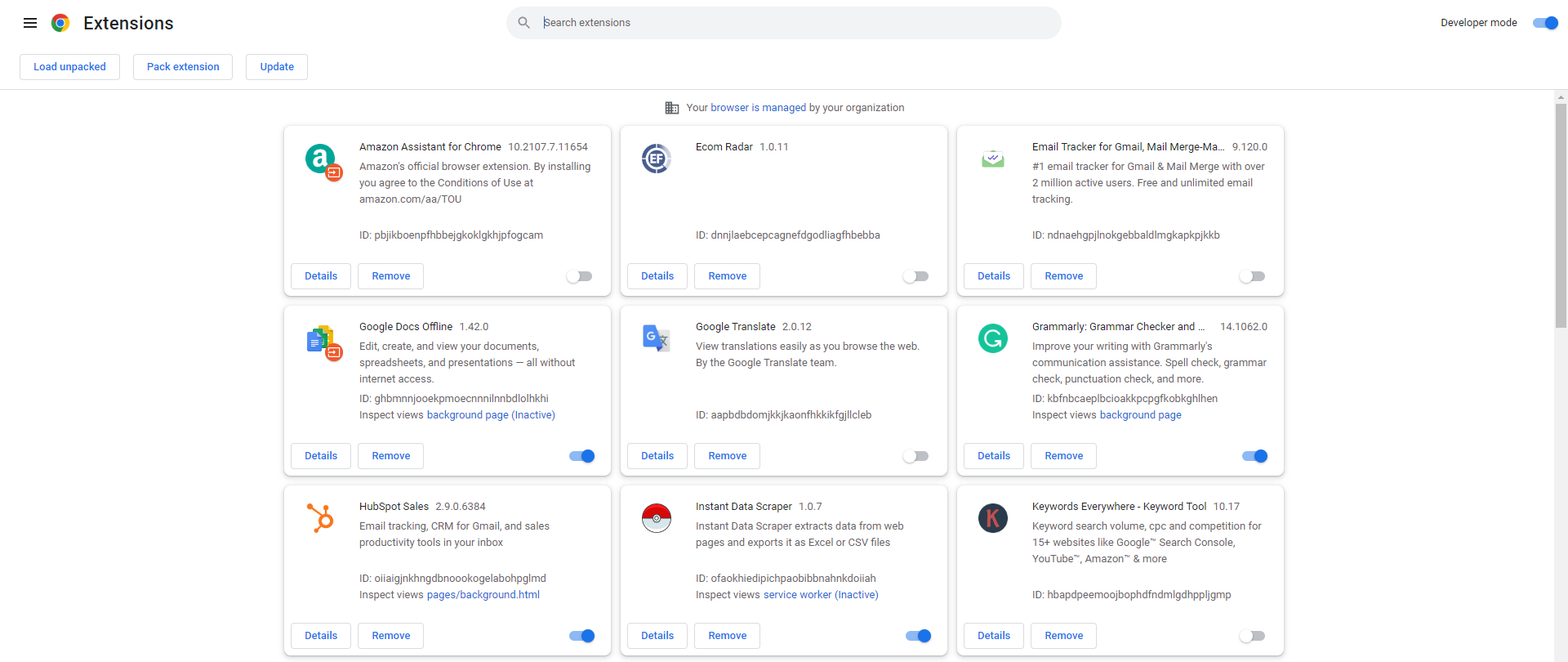Remove the Grammarly extension
The height and width of the screenshot is (662, 1568).
(1064, 456)
